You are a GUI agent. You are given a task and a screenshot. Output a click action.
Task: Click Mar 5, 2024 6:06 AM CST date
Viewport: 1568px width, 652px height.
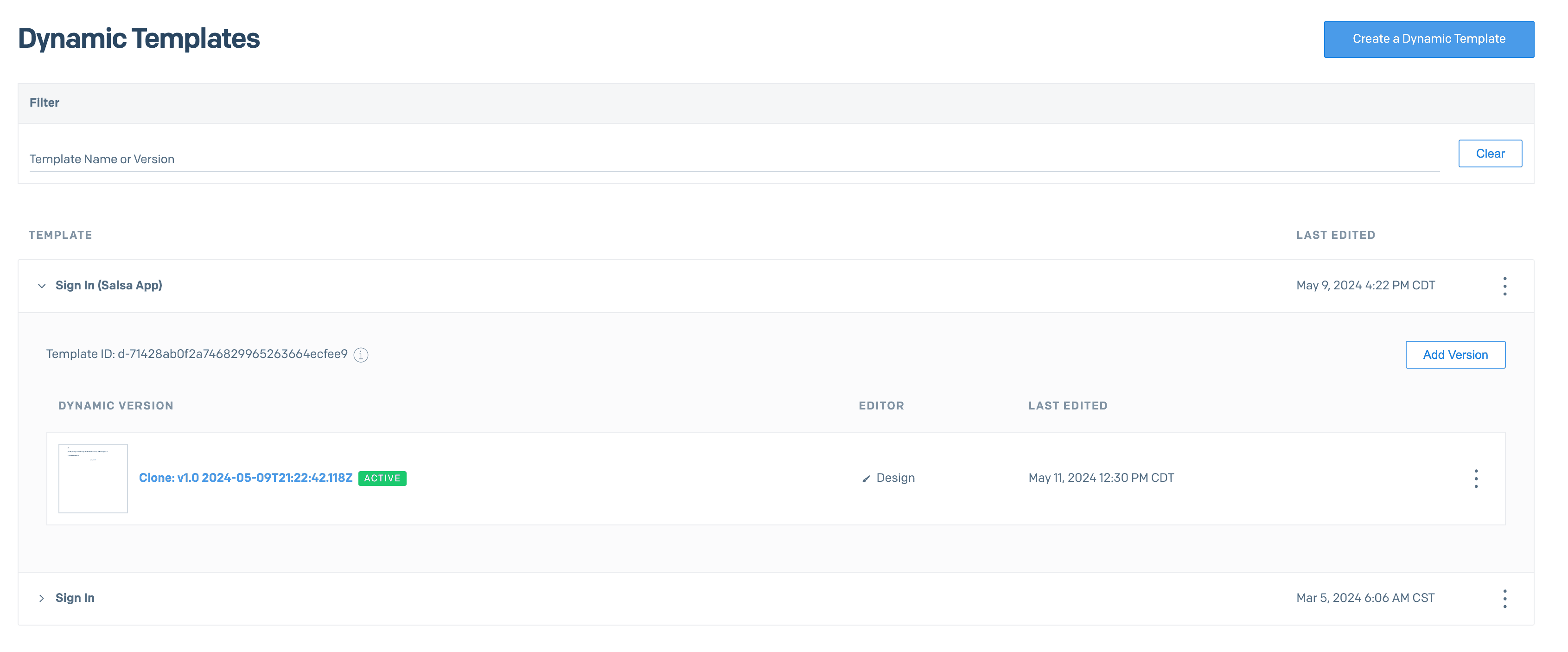[x=1364, y=598]
